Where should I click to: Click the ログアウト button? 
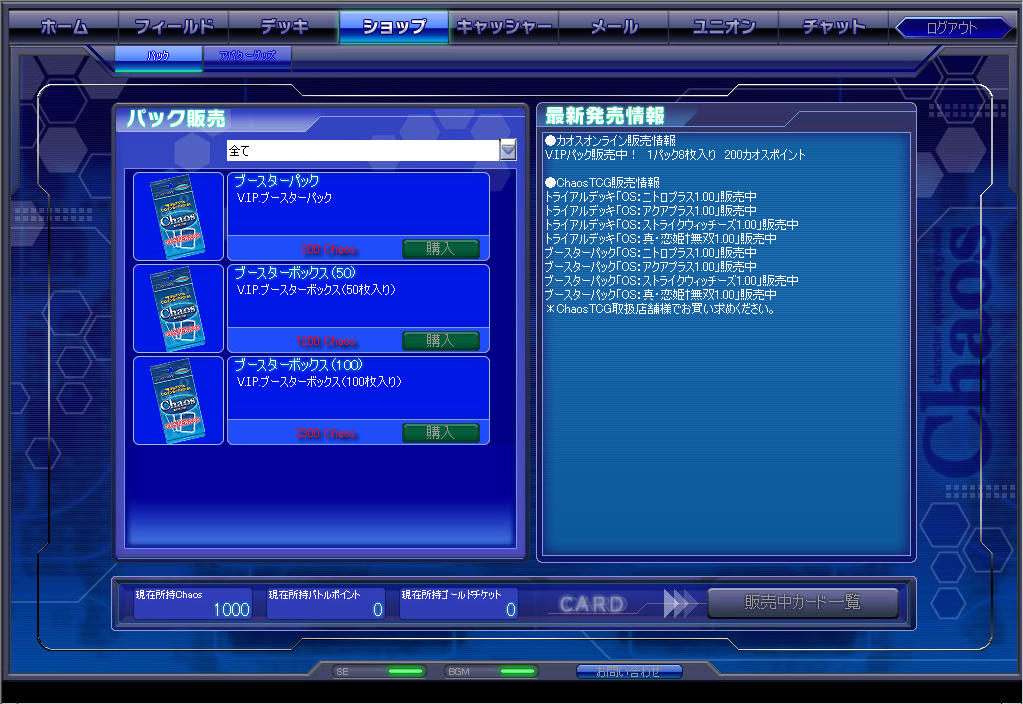(953, 28)
